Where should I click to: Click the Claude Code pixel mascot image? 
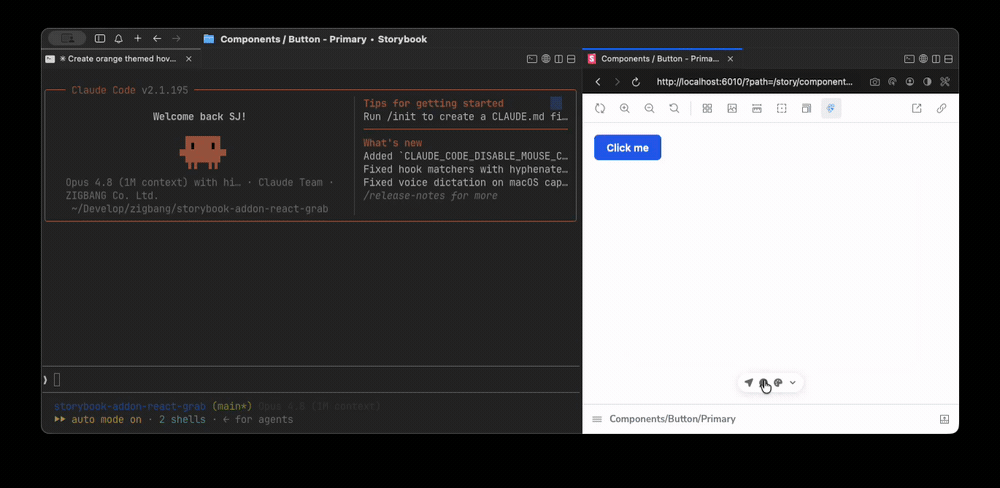point(203,152)
